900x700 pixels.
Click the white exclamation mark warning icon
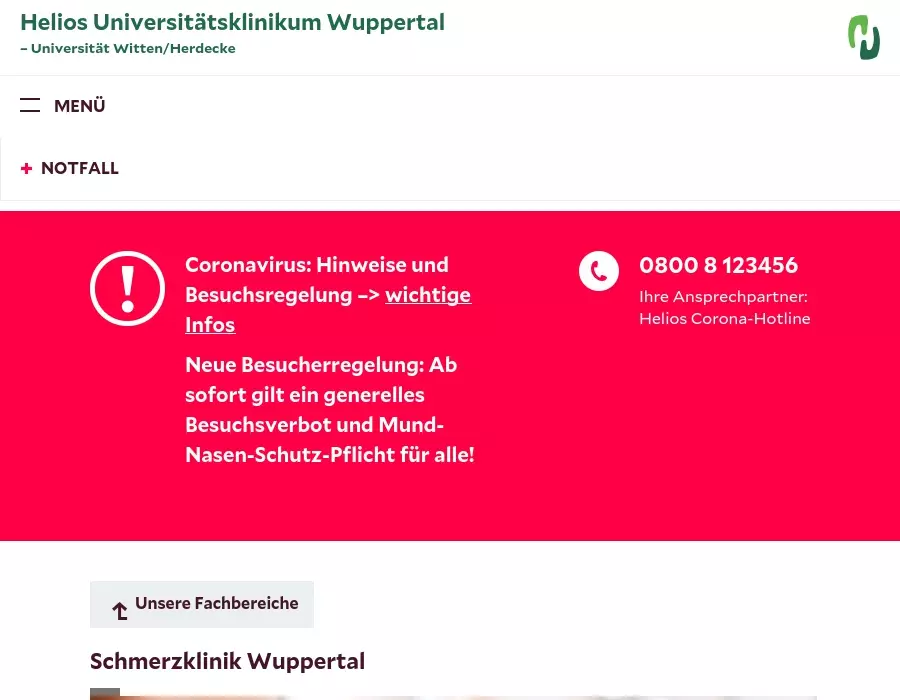127,289
